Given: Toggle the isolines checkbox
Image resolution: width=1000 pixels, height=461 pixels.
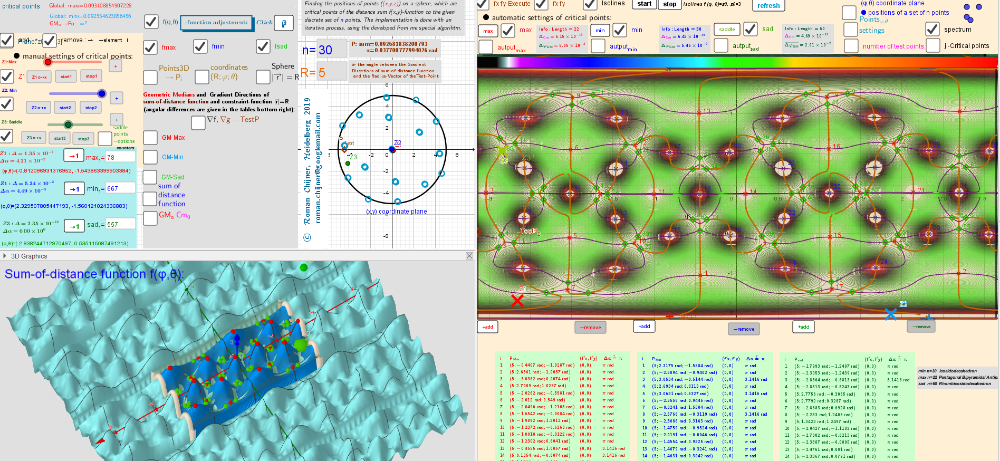Looking at the screenshot, I should click(x=592, y=4).
